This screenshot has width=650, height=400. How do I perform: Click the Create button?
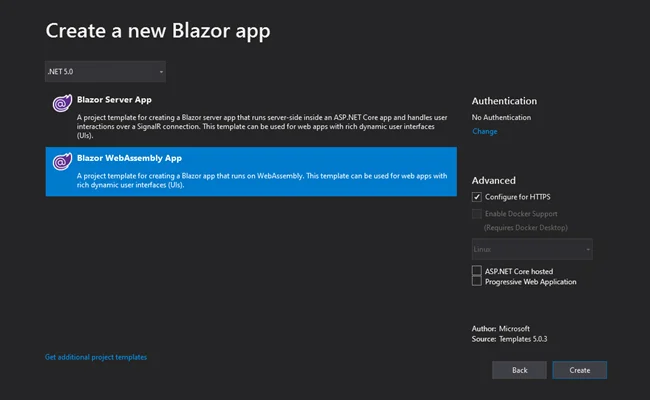pyautogui.click(x=580, y=370)
